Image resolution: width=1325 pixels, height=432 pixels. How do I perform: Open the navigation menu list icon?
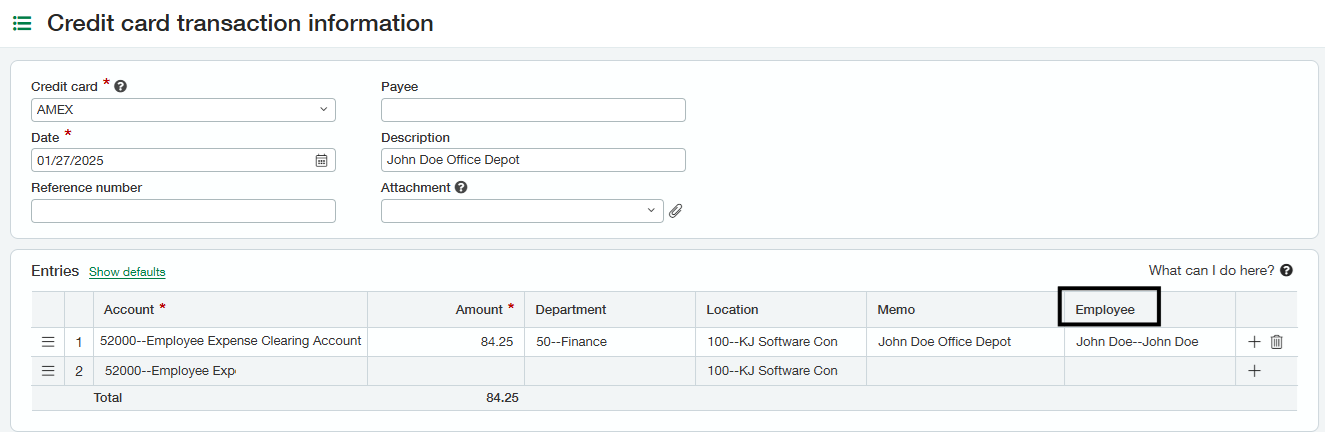click(22, 23)
